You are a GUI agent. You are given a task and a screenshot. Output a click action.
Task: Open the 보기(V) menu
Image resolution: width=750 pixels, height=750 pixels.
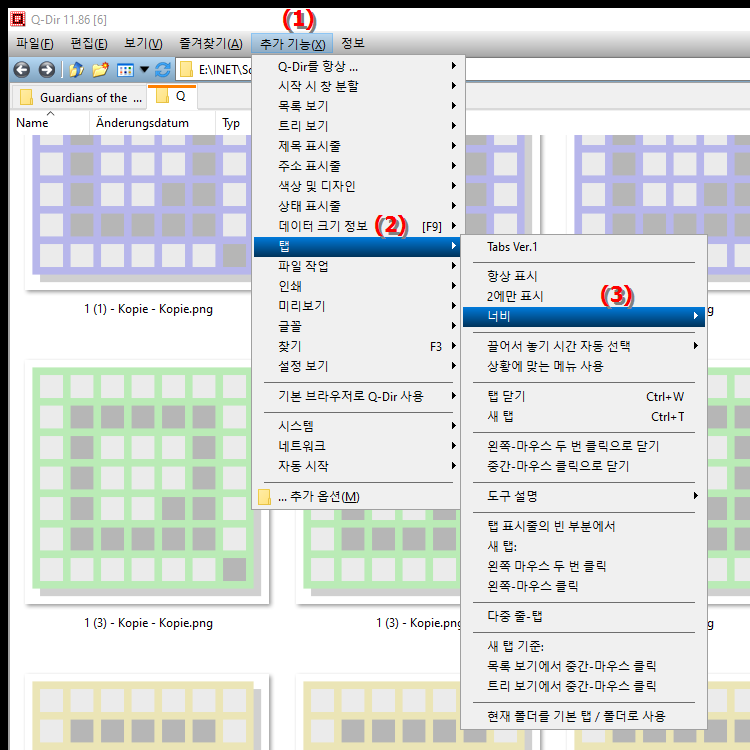143,44
